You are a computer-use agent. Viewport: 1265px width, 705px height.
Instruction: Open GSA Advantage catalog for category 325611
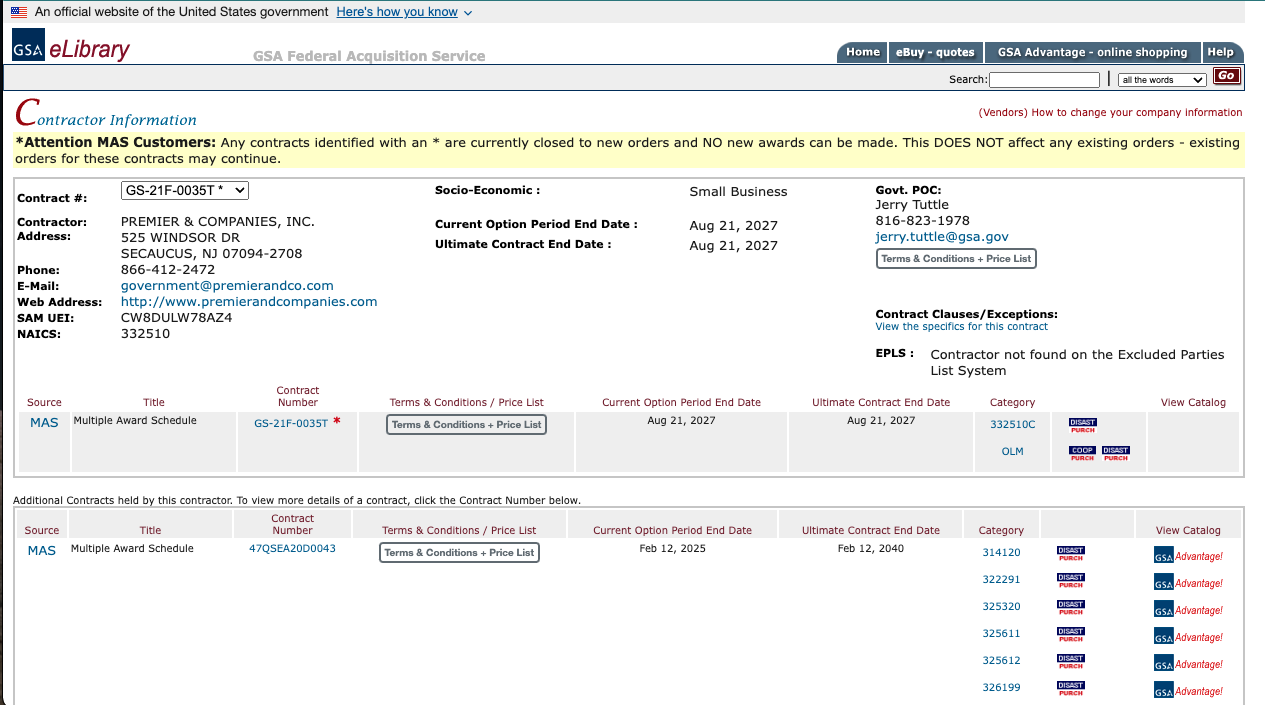coord(1188,637)
